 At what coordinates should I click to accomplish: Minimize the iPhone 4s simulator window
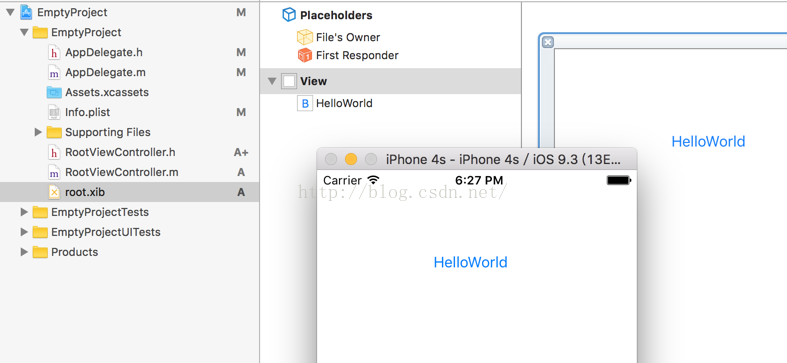pyautogui.click(x=351, y=160)
